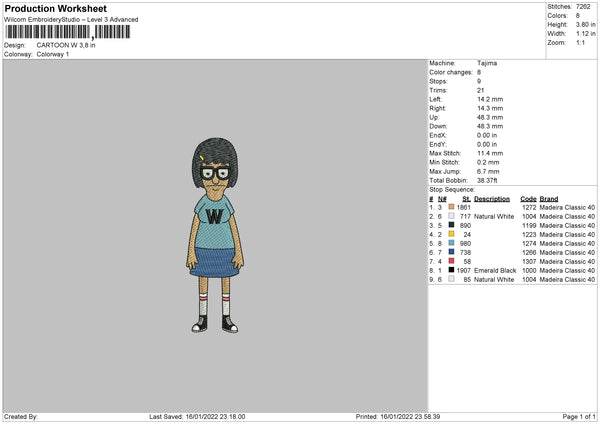Click code '1266' in stop row 6
The width and height of the screenshot is (600, 424).
tap(529, 253)
